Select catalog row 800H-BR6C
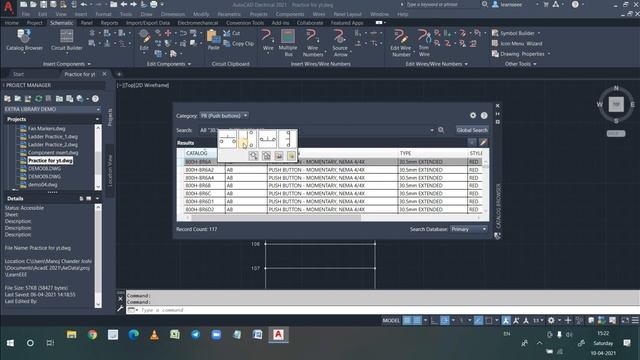This screenshot has height=360, width=640. pyautogui.click(x=333, y=193)
